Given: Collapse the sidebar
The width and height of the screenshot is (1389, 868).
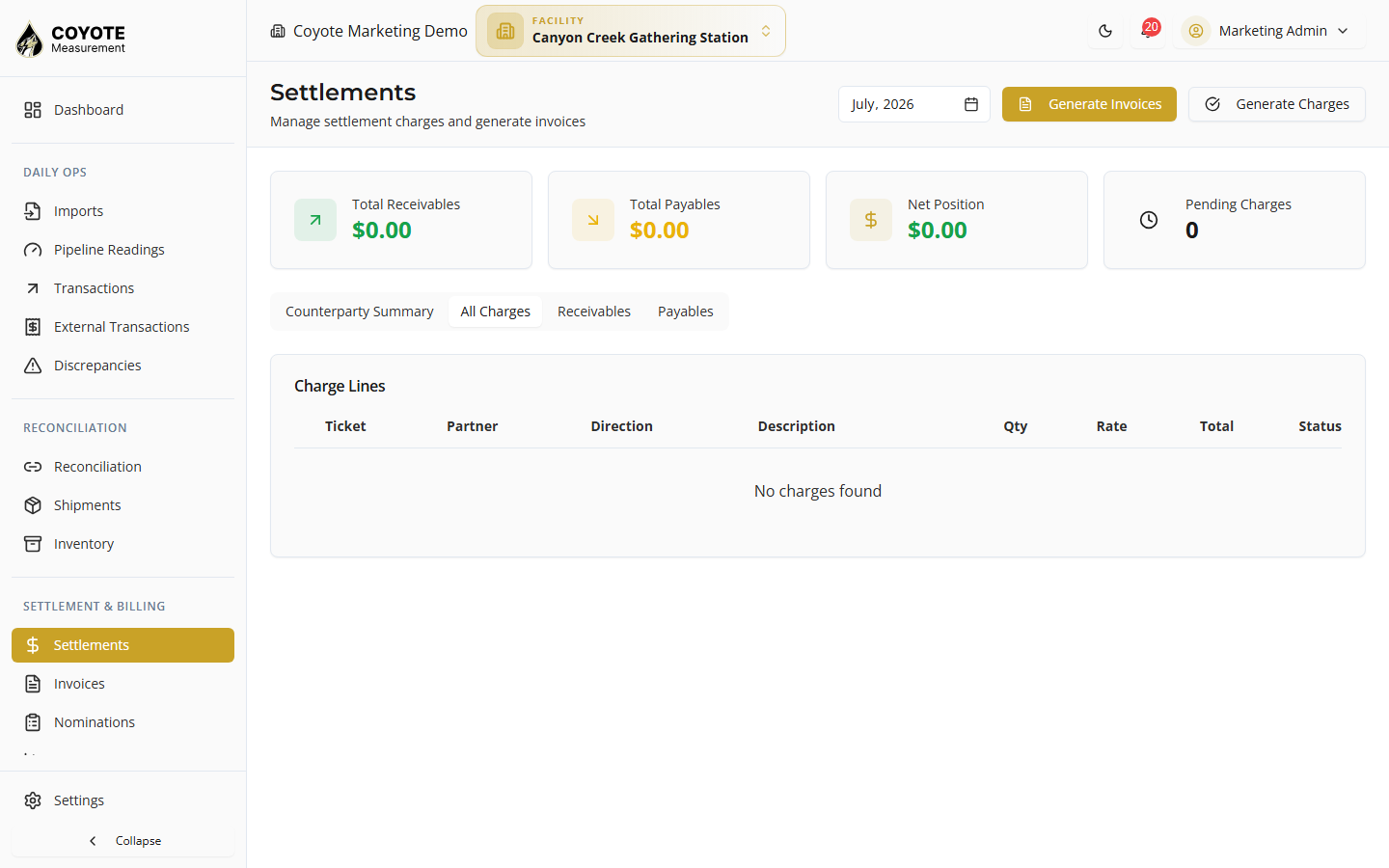Looking at the screenshot, I should 123,841.
